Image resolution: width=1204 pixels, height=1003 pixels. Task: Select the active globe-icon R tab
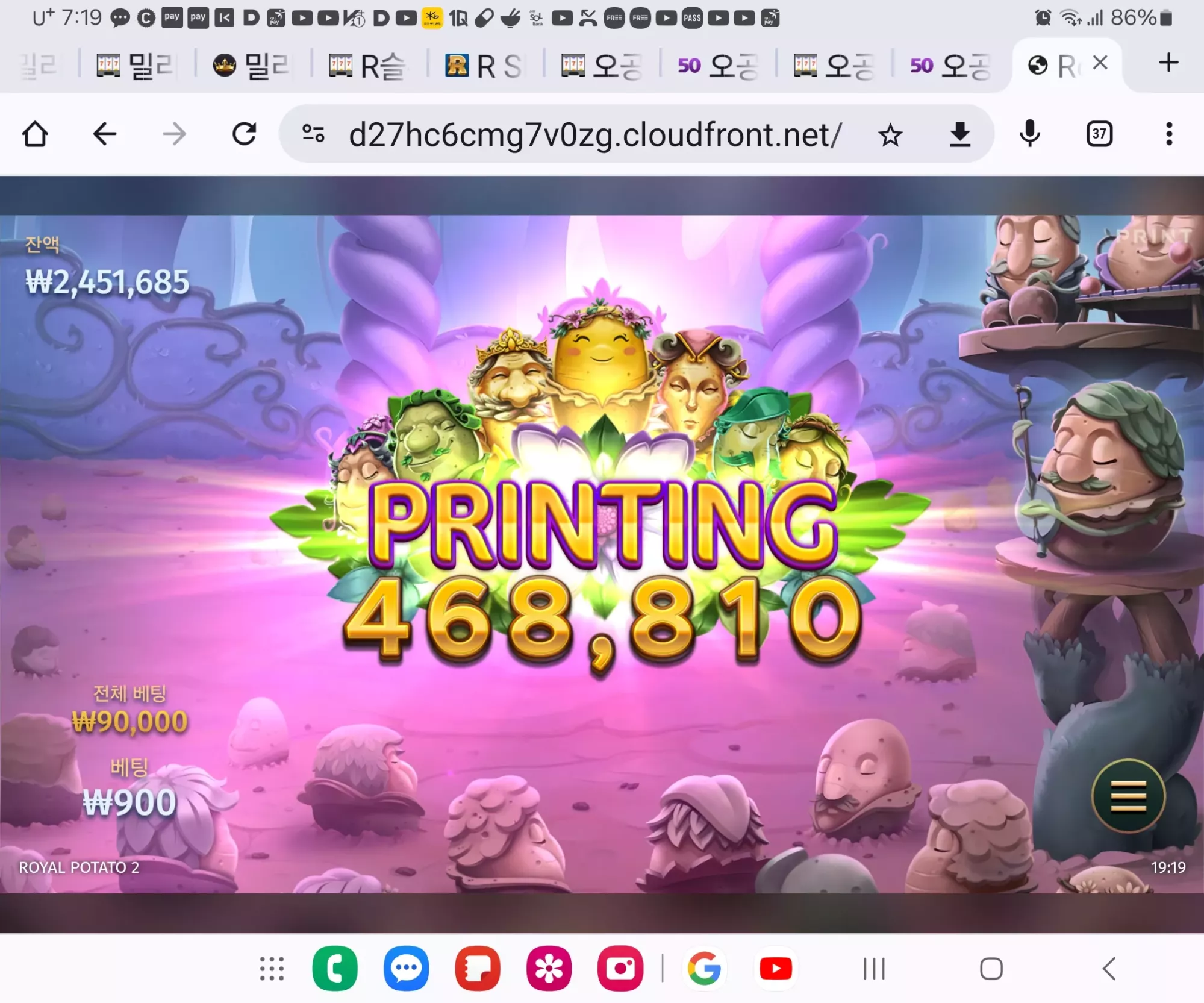1054,66
